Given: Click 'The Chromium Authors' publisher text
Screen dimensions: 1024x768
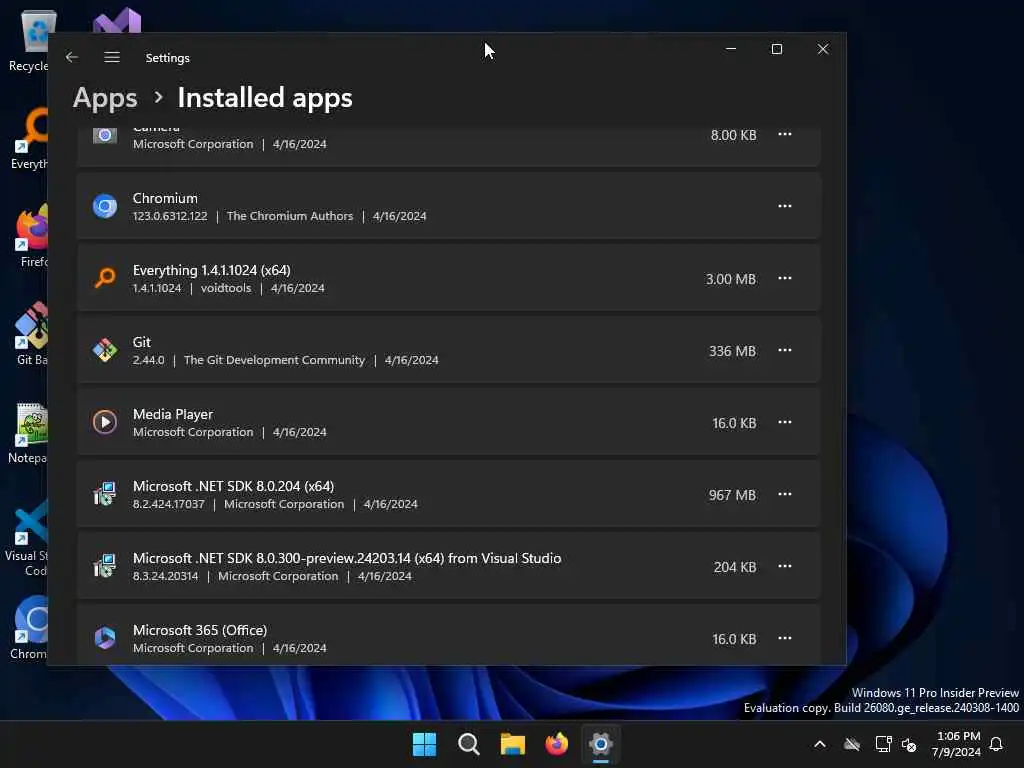Looking at the screenshot, I should click(x=289, y=216).
